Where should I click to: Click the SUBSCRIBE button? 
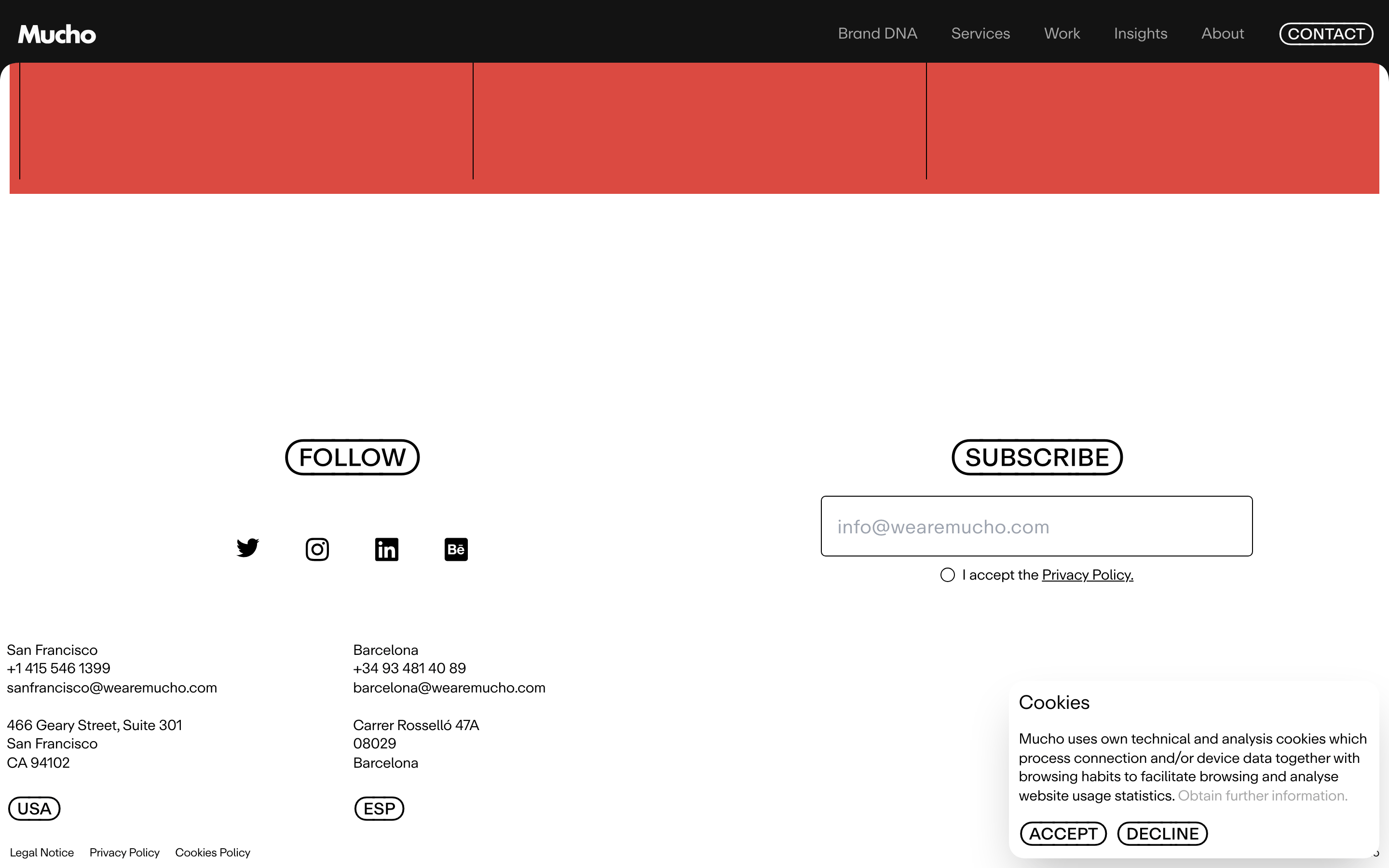1037,457
